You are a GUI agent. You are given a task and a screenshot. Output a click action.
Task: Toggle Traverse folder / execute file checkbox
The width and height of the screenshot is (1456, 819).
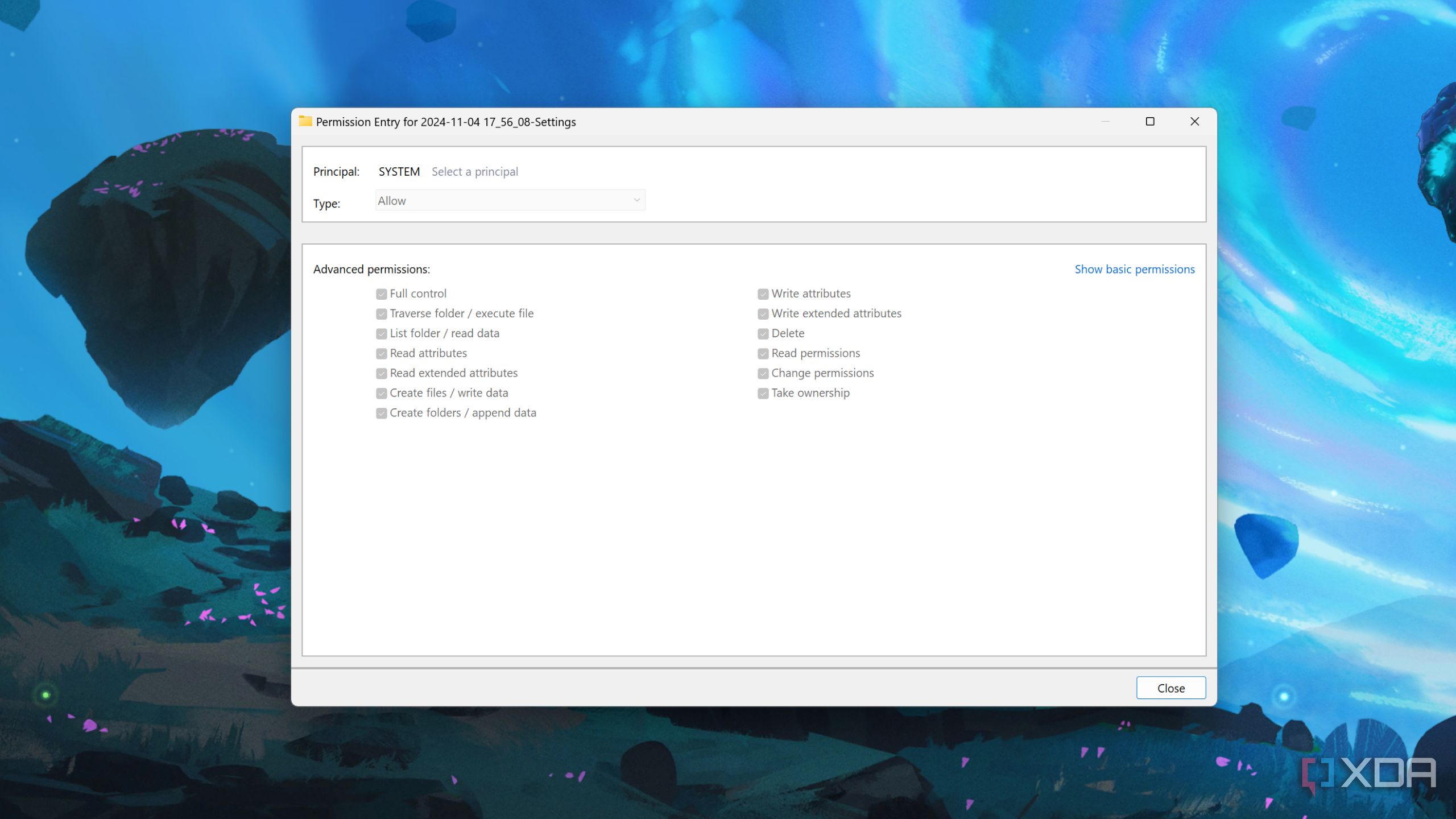tap(381, 314)
